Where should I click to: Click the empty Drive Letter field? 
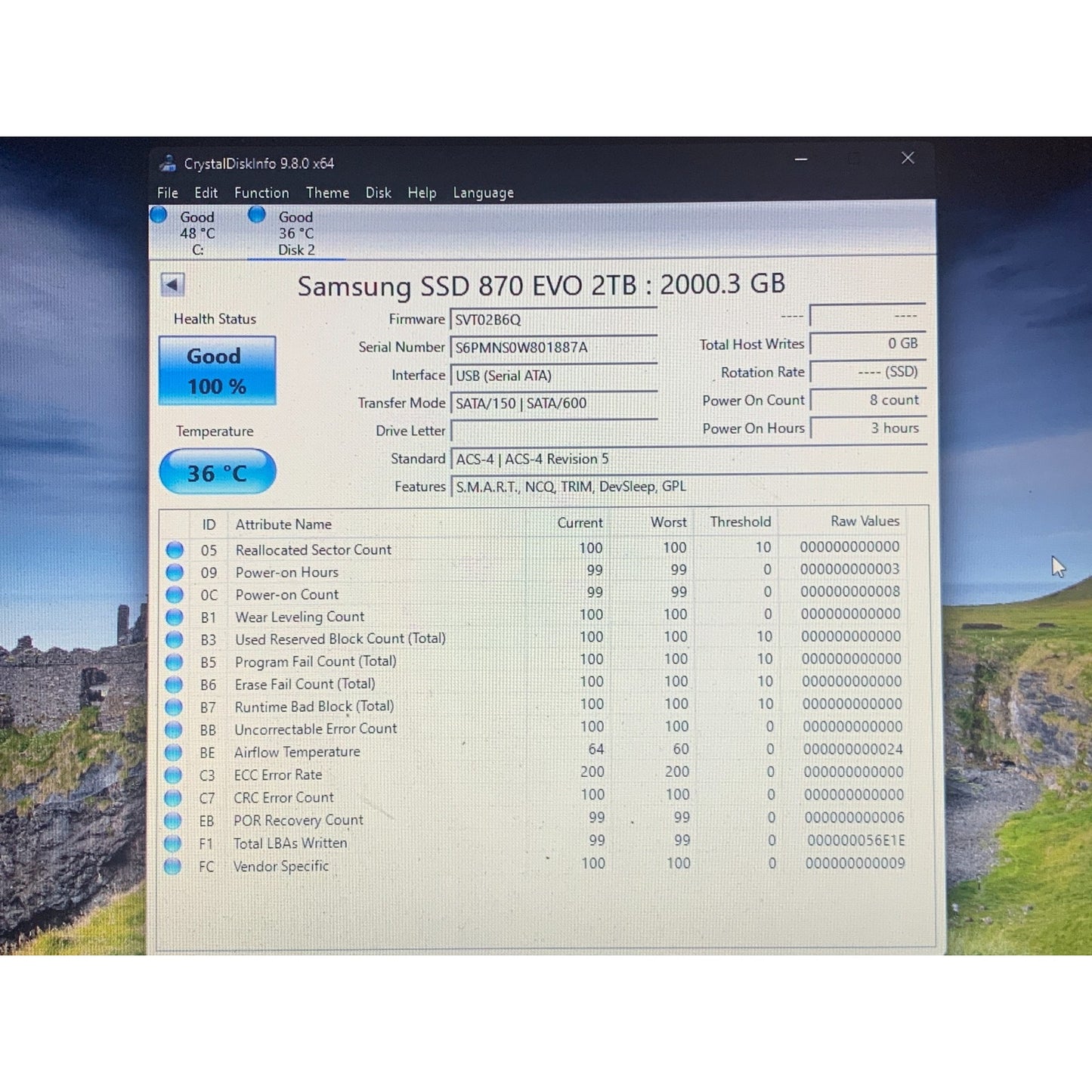click(553, 431)
